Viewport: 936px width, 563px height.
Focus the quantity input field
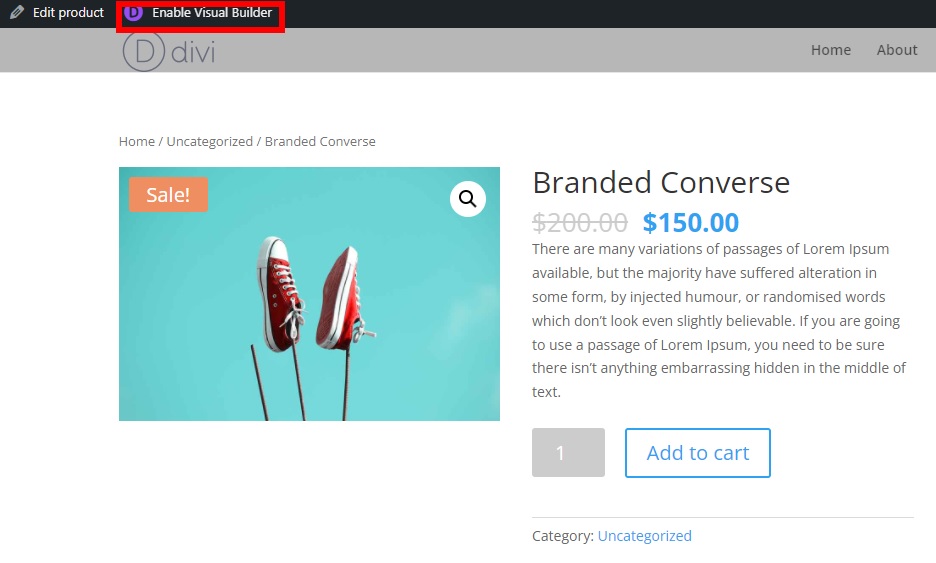(568, 453)
